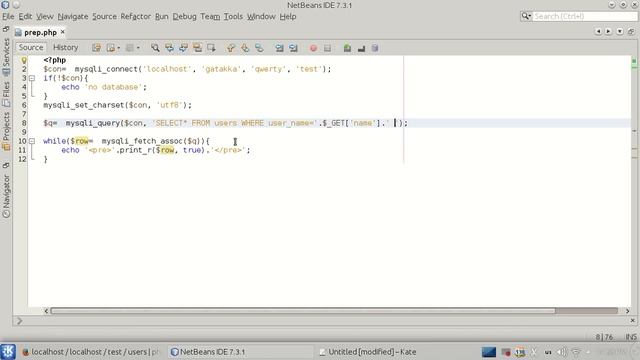
Task: Toggle Rectangular Selection mode
Action: pos(211,48)
